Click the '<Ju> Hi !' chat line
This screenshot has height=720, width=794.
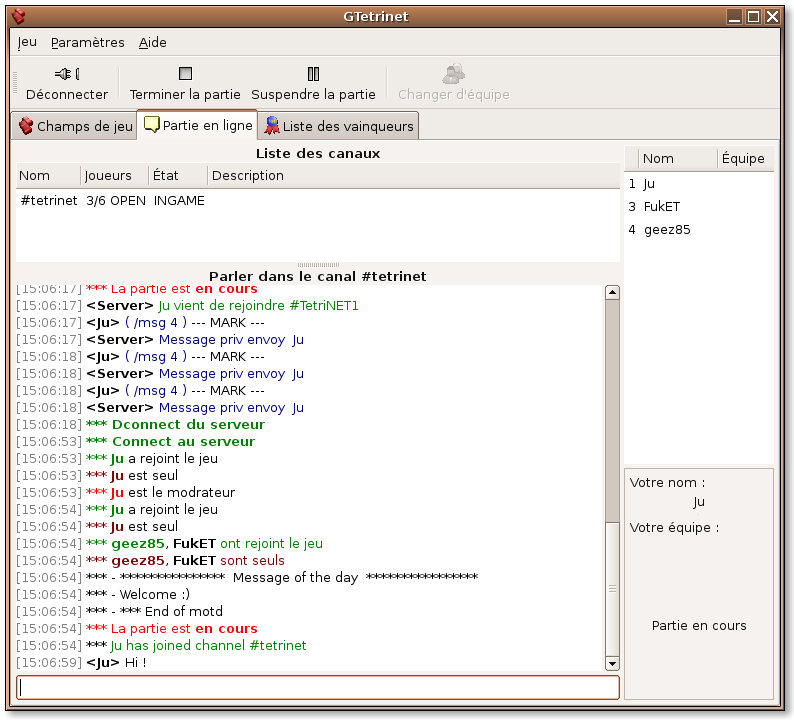pos(81,663)
